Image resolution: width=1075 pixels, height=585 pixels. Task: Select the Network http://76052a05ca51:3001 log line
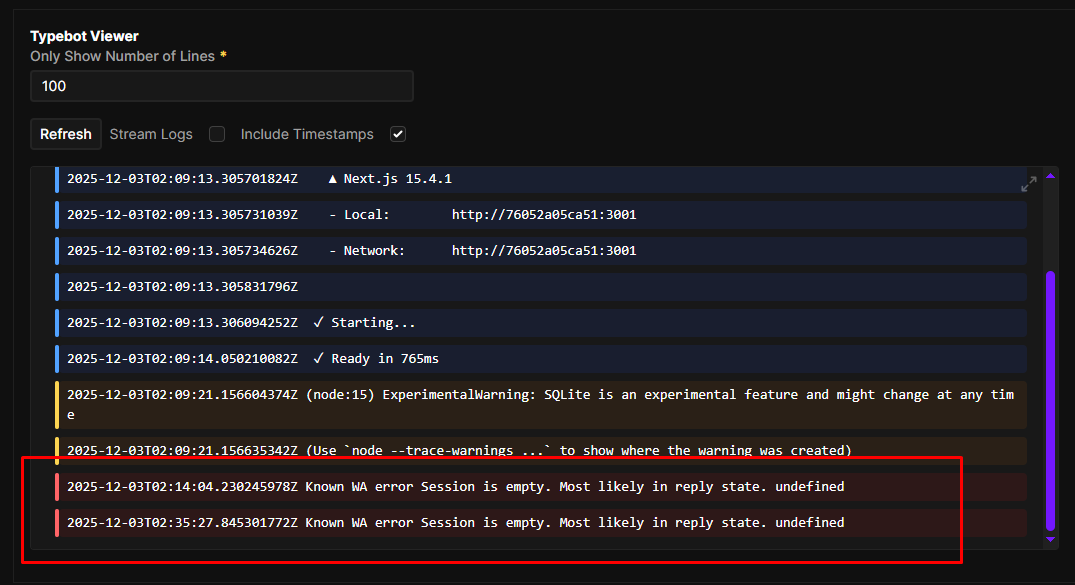pos(541,251)
